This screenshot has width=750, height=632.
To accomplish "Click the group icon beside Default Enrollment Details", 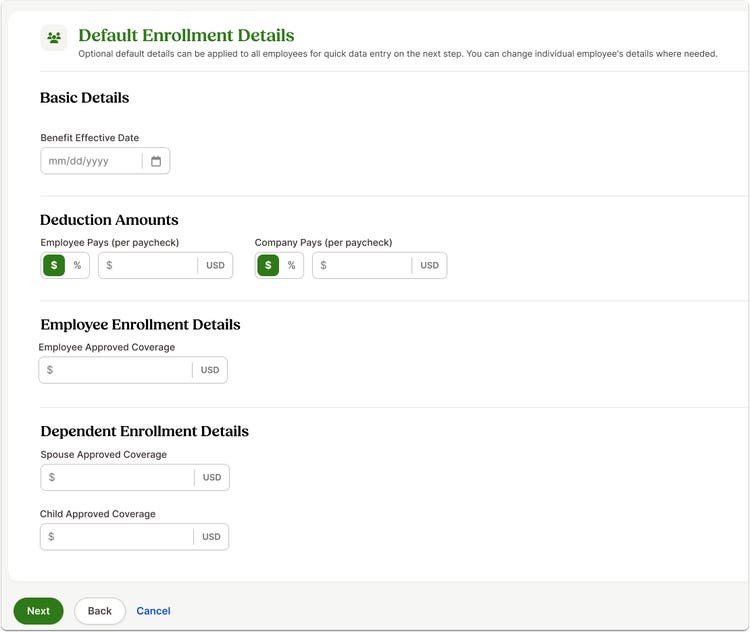I will (x=54, y=37).
